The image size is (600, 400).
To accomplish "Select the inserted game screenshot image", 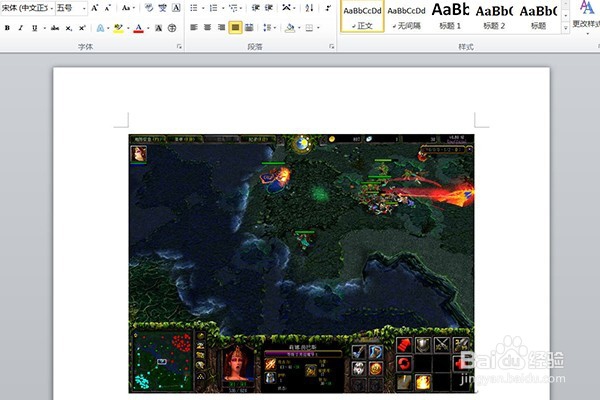I will point(301,263).
